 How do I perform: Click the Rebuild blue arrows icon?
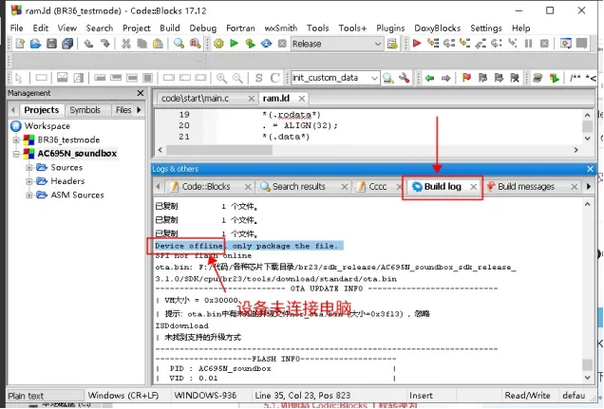coord(266,44)
